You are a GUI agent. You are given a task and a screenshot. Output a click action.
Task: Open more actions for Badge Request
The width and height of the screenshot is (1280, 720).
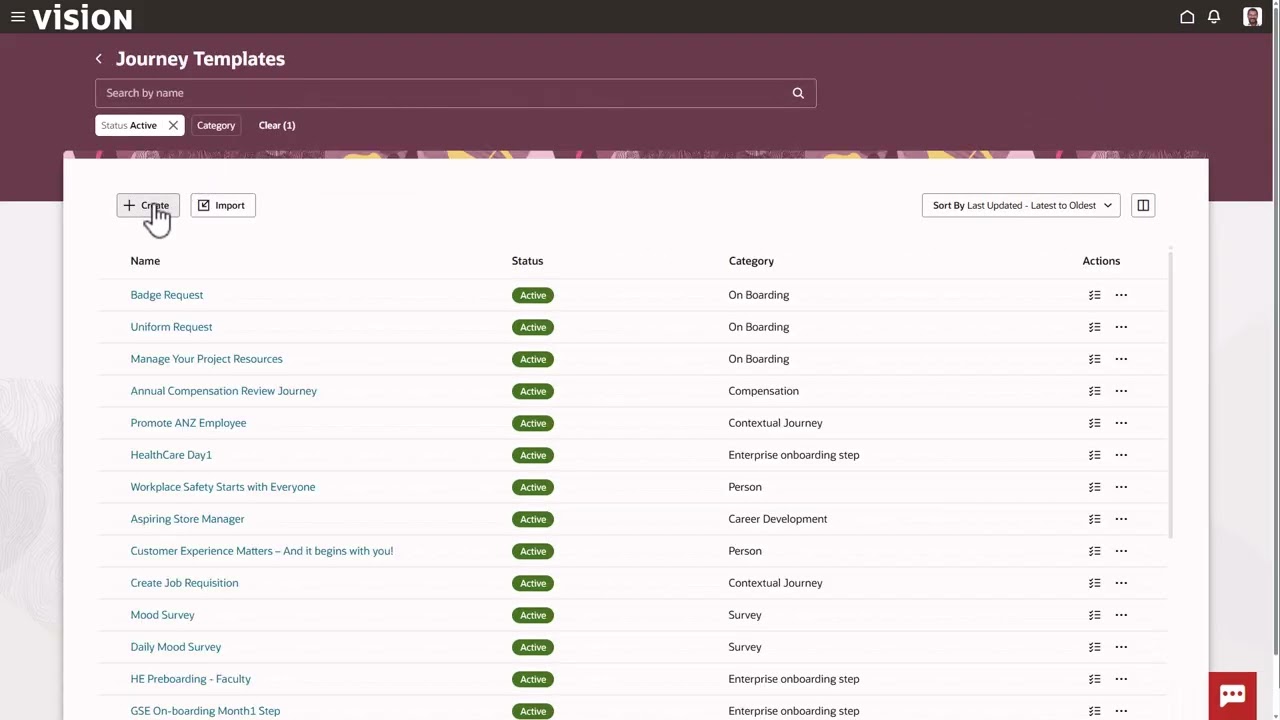point(1121,295)
